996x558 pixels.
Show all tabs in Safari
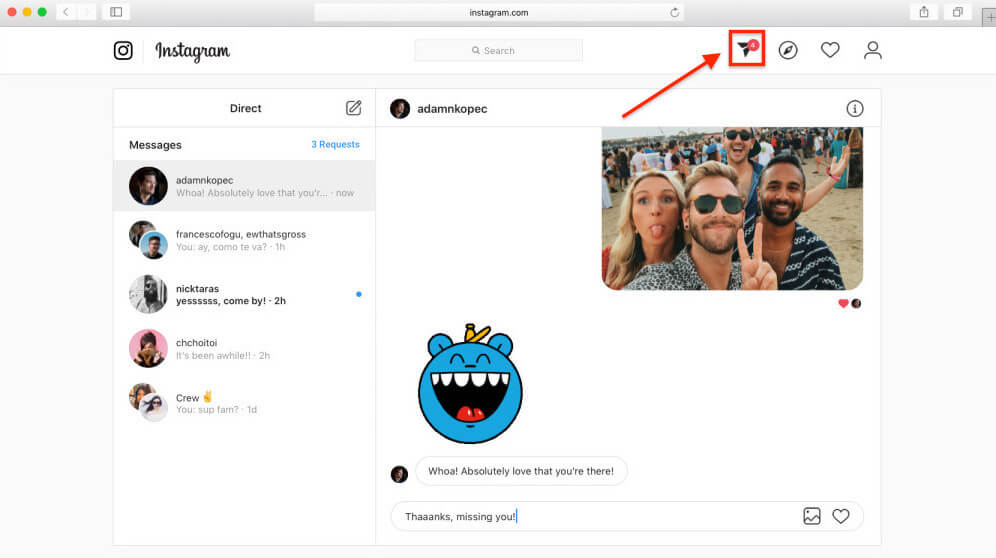(x=958, y=12)
